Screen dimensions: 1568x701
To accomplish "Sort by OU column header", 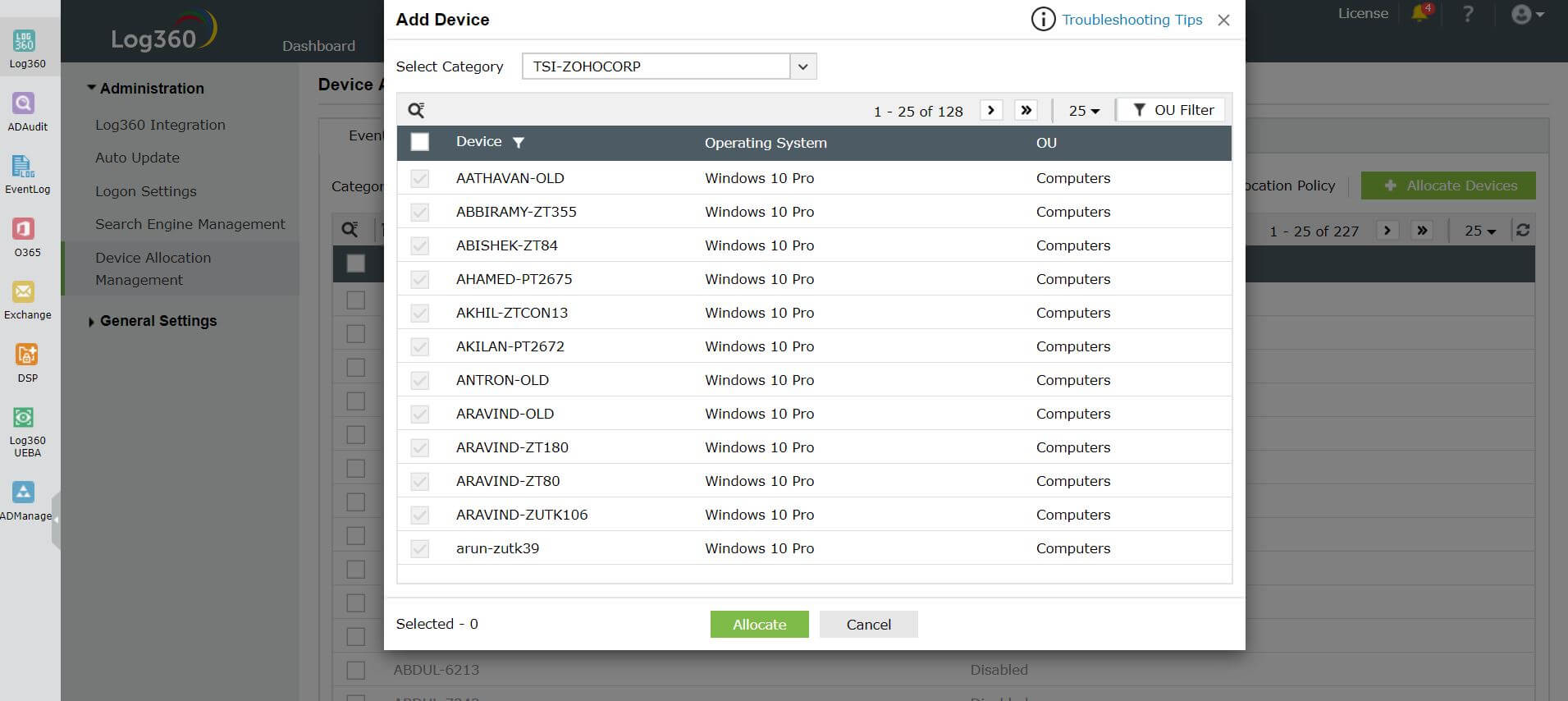I will point(1046,143).
